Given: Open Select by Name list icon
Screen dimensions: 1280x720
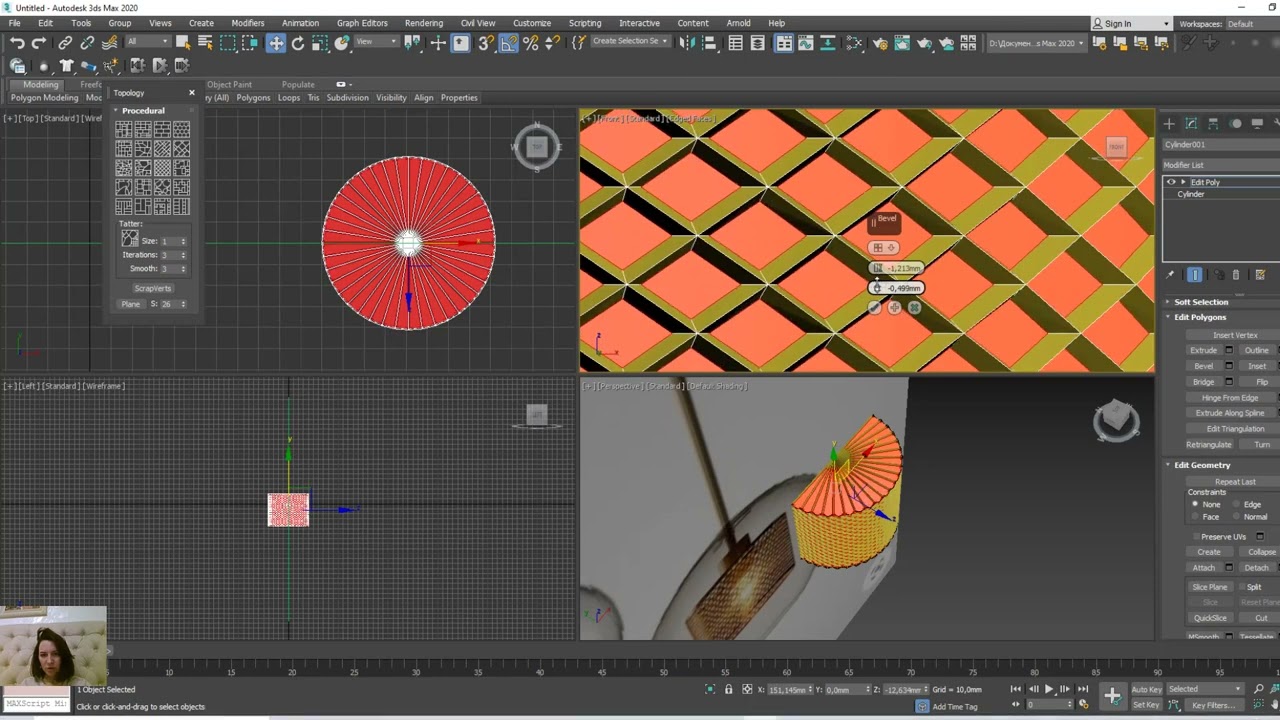Looking at the screenshot, I should (205, 42).
